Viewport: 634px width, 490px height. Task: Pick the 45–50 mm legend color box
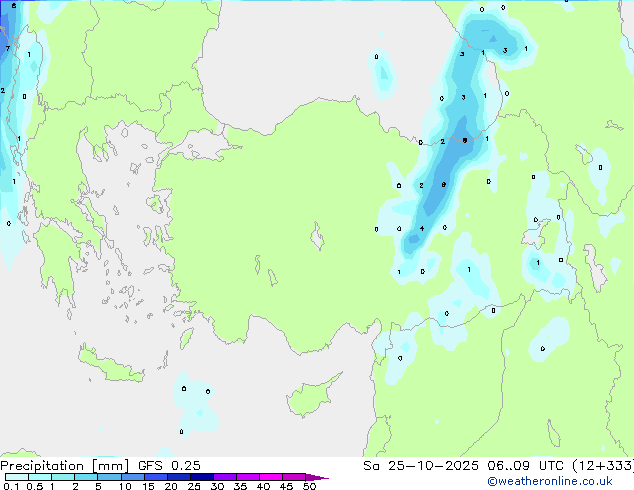294,477
